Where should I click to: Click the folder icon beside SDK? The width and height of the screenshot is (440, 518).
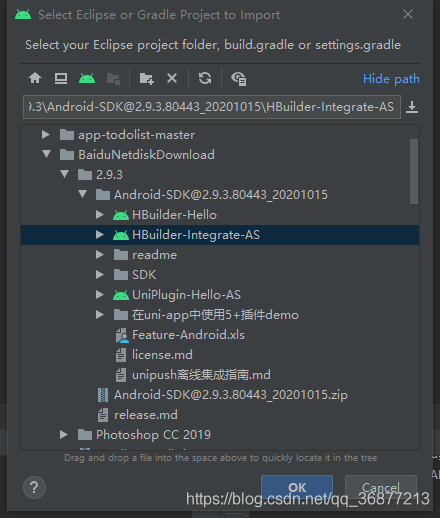121,275
